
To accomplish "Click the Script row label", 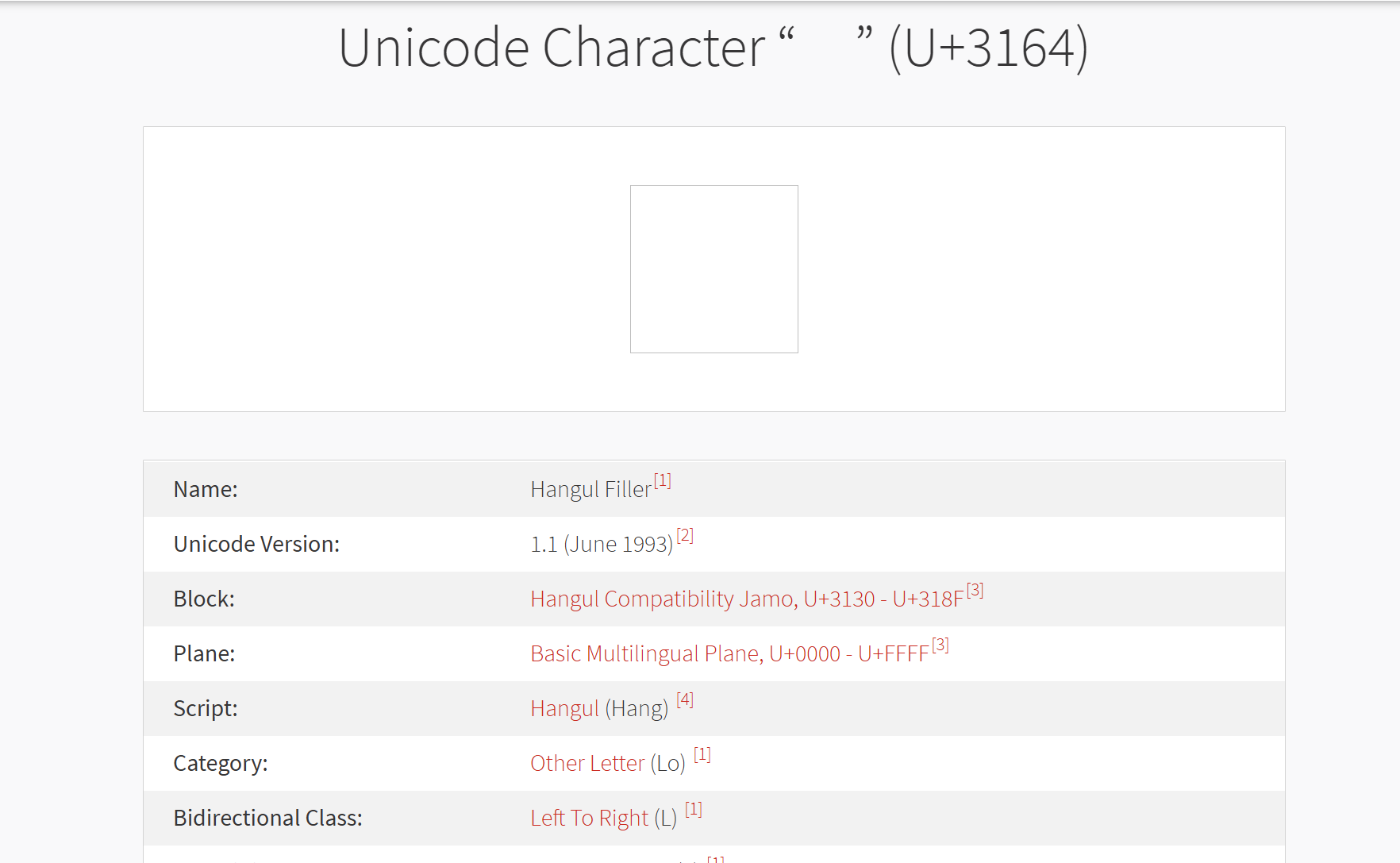I will (206, 708).
